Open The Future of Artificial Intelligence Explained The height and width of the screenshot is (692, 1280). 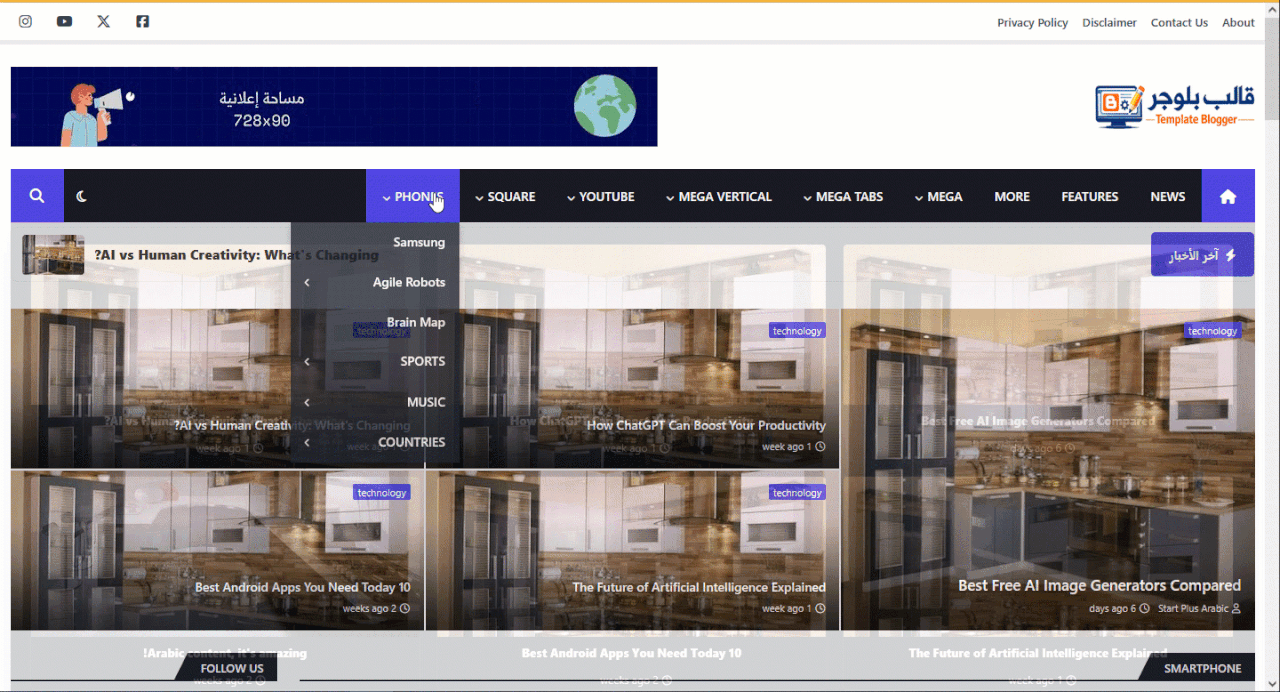(699, 587)
